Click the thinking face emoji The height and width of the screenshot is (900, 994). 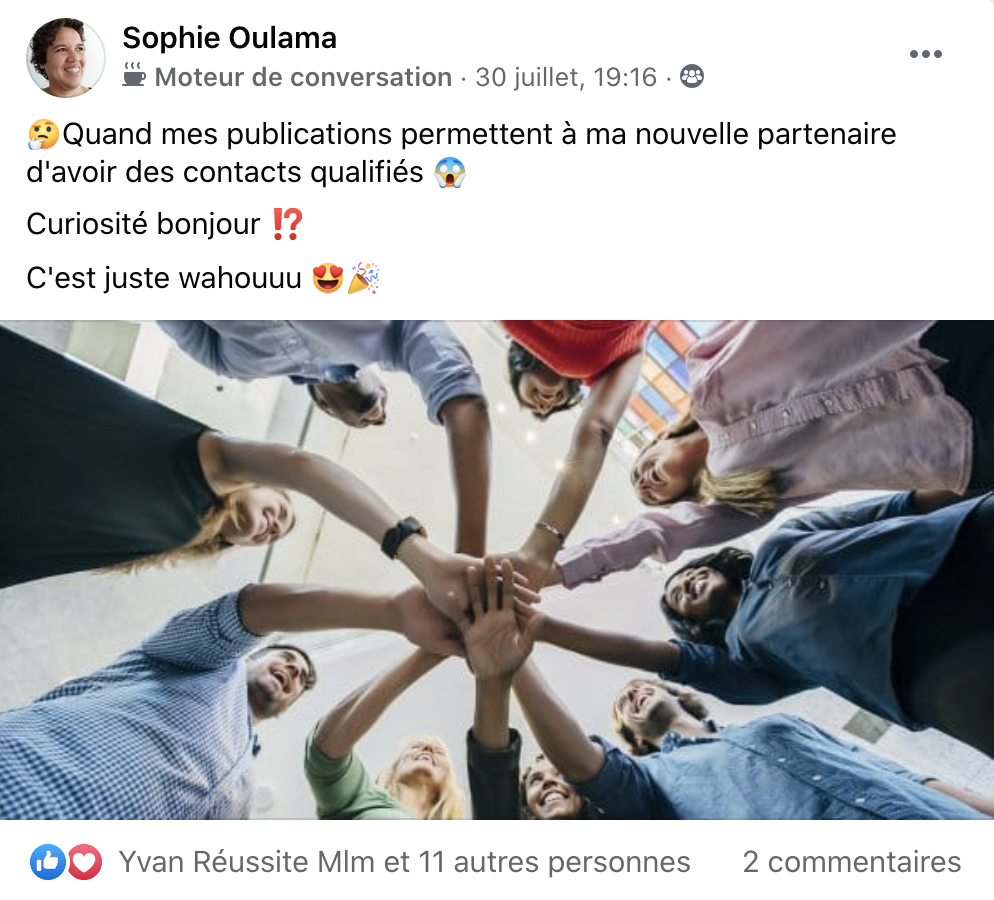click(x=43, y=134)
